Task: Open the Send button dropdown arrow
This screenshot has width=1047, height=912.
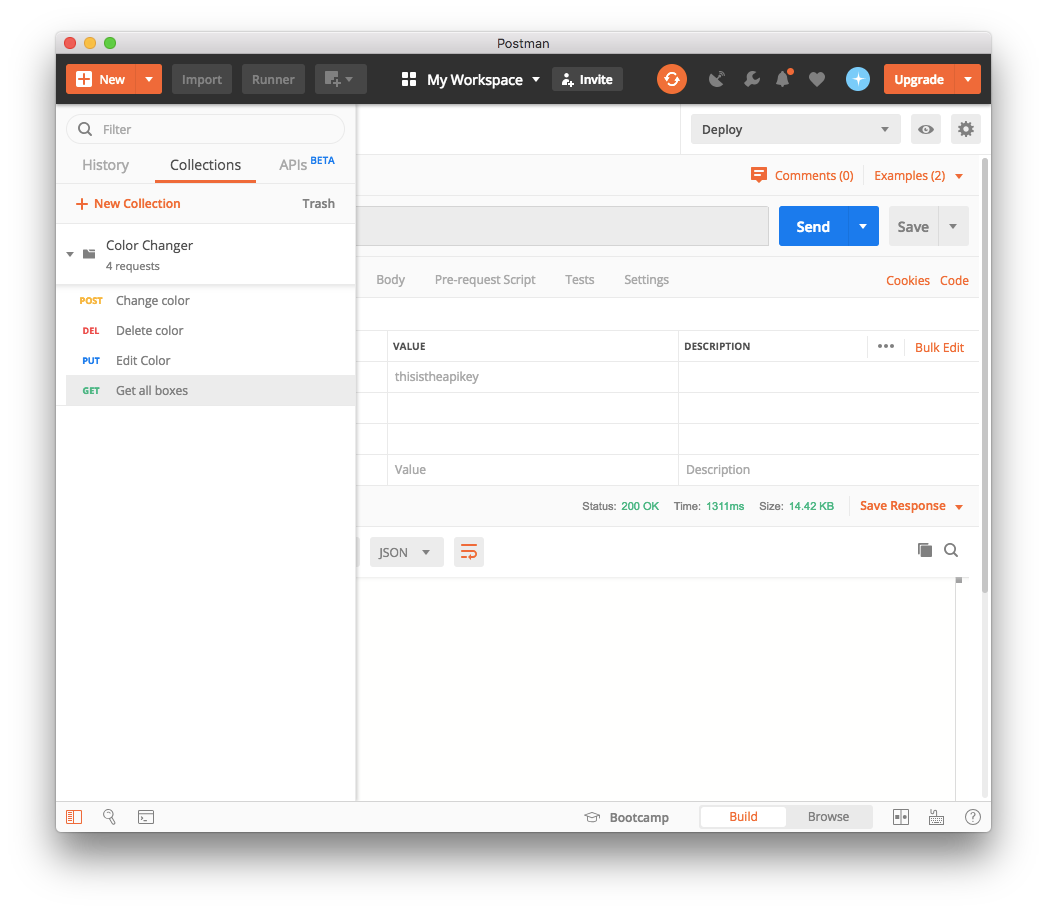Action: (x=863, y=226)
